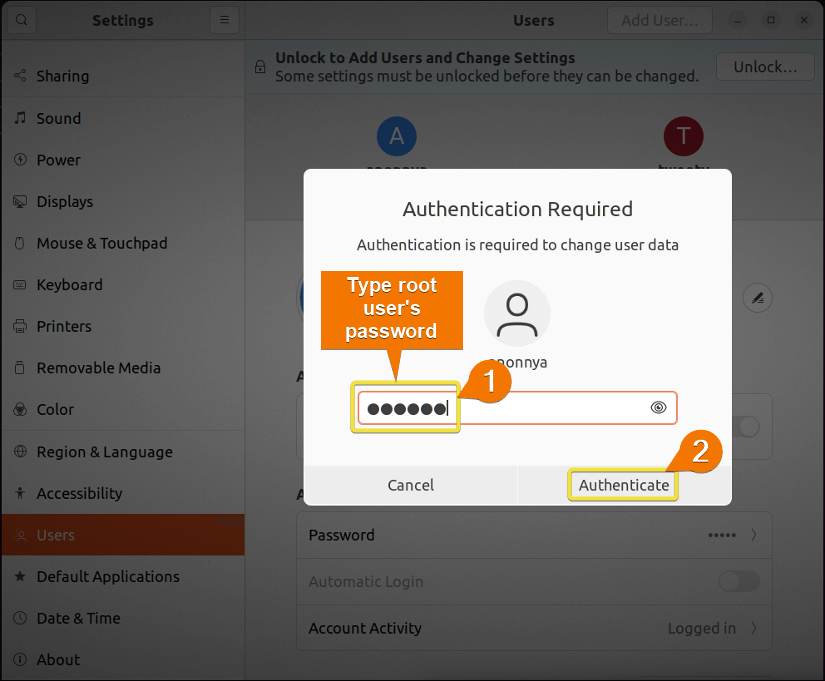Click the Accessibility person icon

click(x=20, y=493)
